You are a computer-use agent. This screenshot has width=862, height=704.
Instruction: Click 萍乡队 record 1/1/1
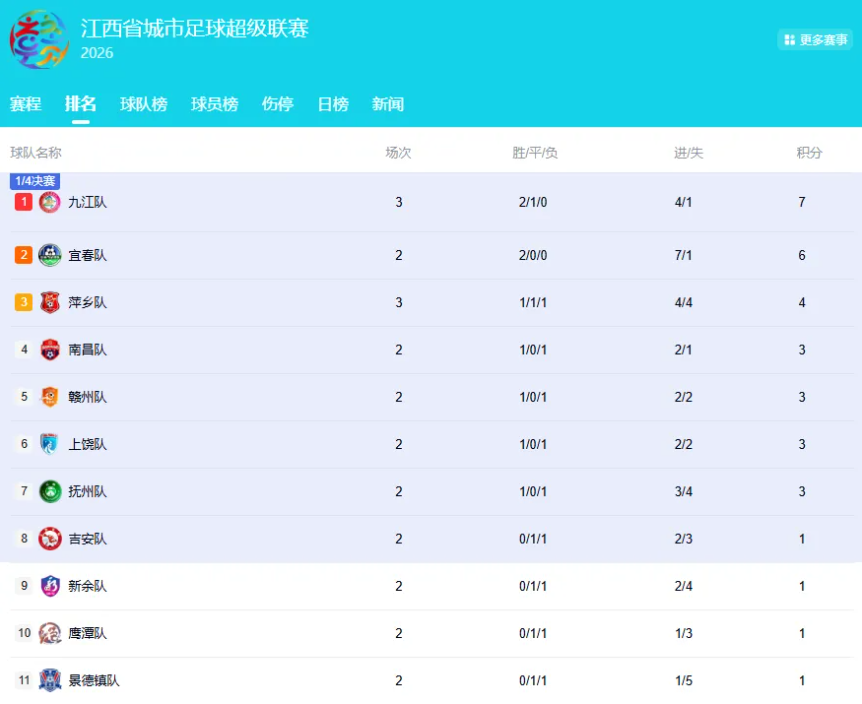click(533, 302)
